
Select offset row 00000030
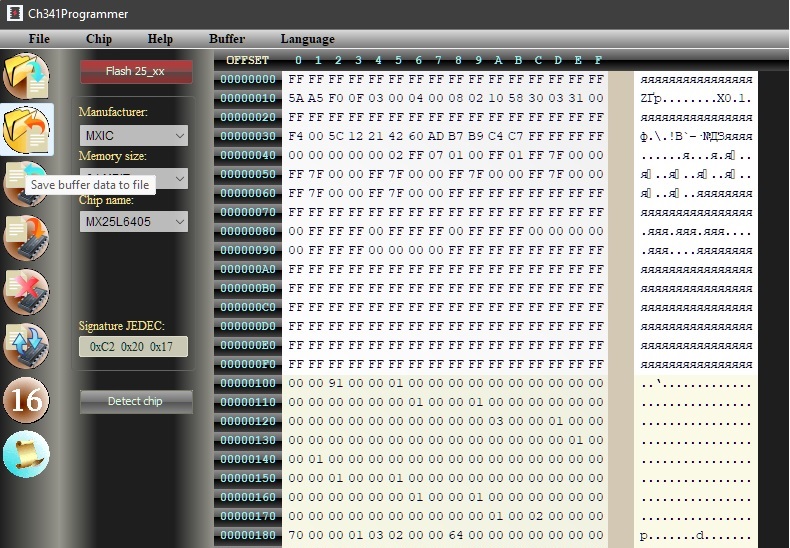click(248, 136)
